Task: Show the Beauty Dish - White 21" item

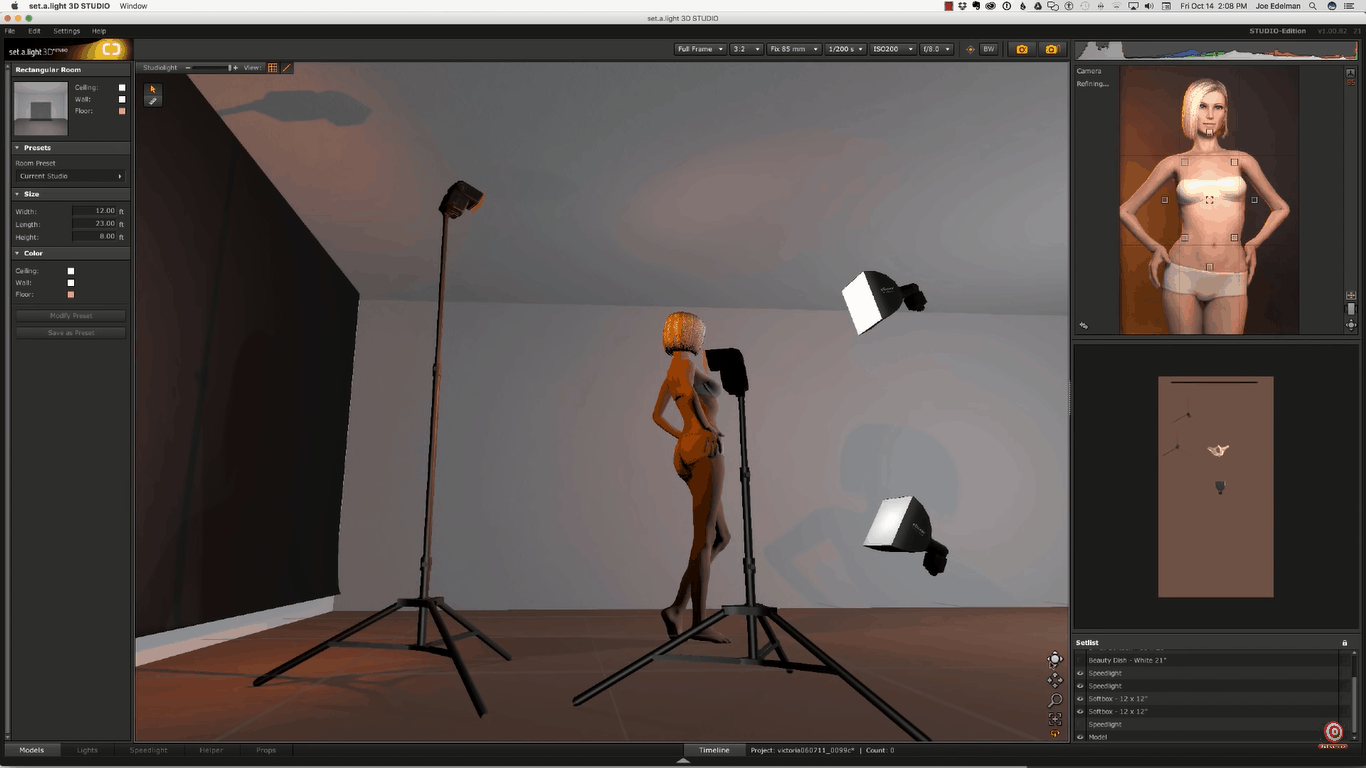Action: click(x=1080, y=660)
